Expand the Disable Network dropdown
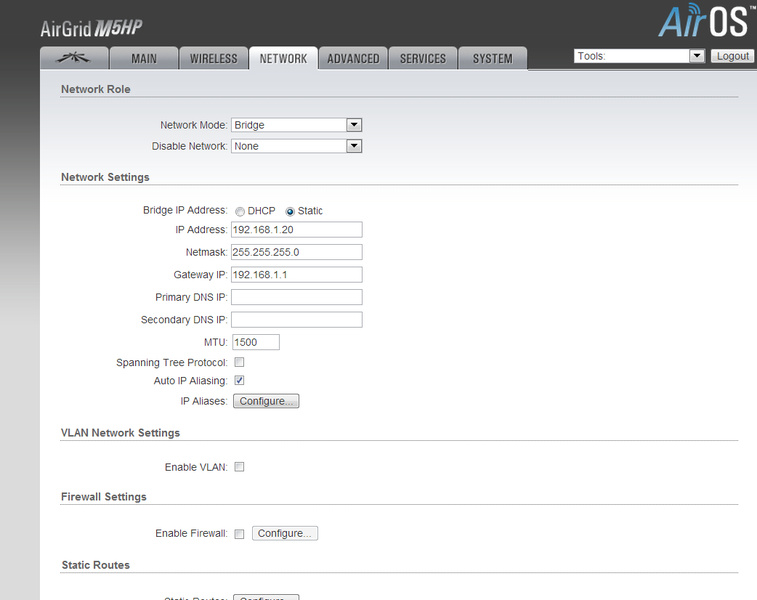 tap(296, 146)
